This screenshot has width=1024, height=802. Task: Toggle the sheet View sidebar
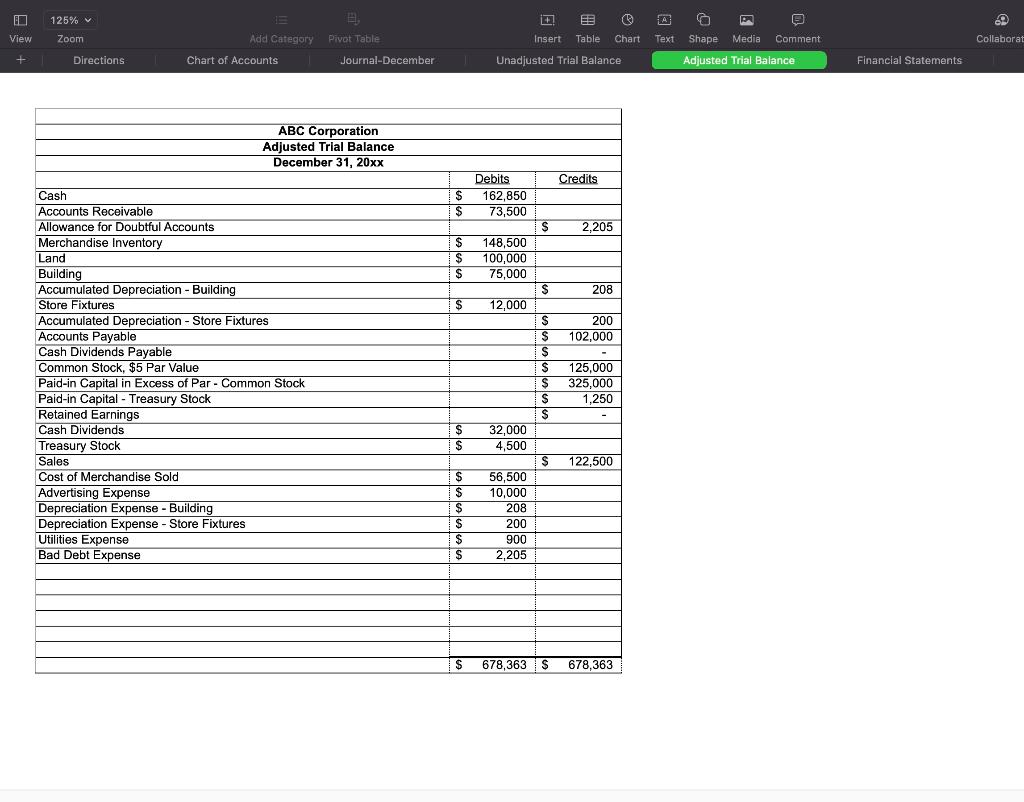point(20,20)
